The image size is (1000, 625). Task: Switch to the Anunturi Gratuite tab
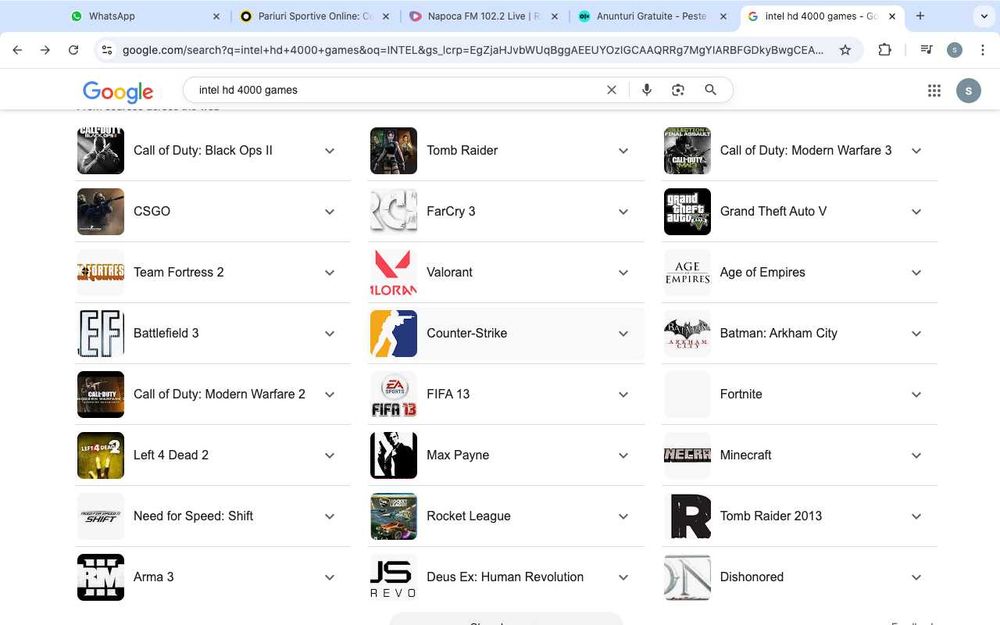tap(652, 16)
